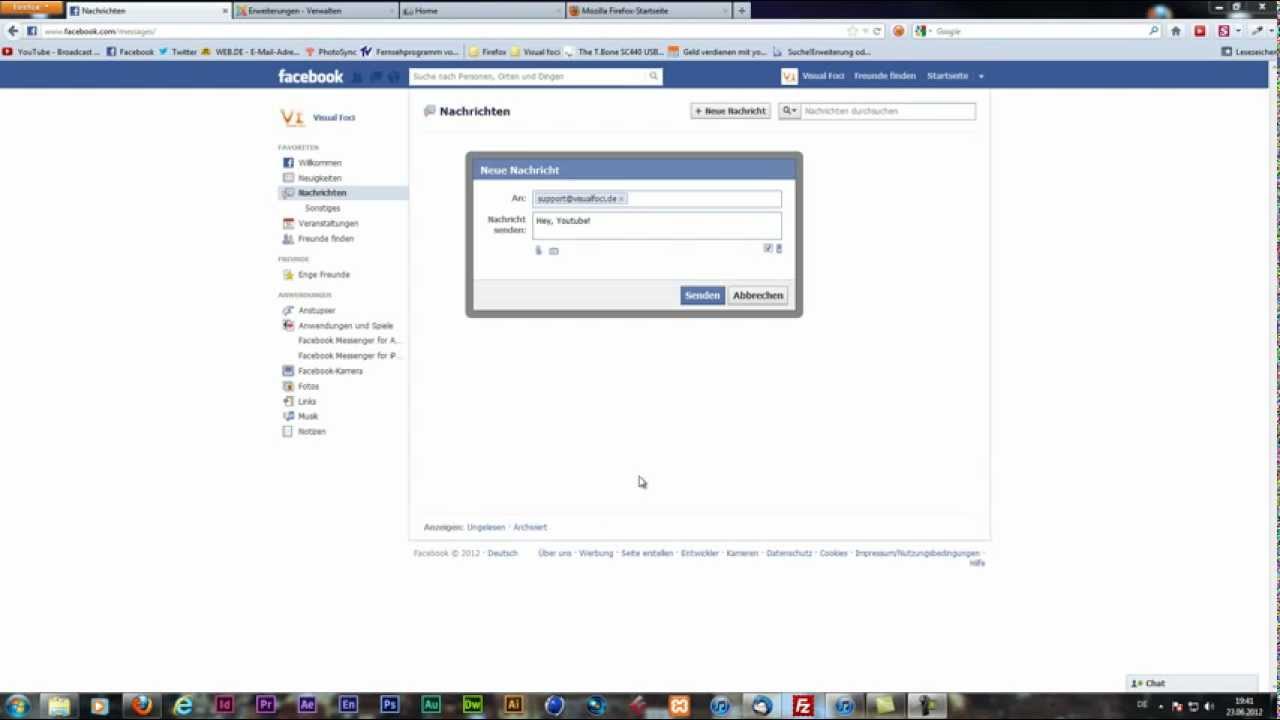
Task: Open Internet Explorer from the taskbar
Action: [x=183, y=706]
